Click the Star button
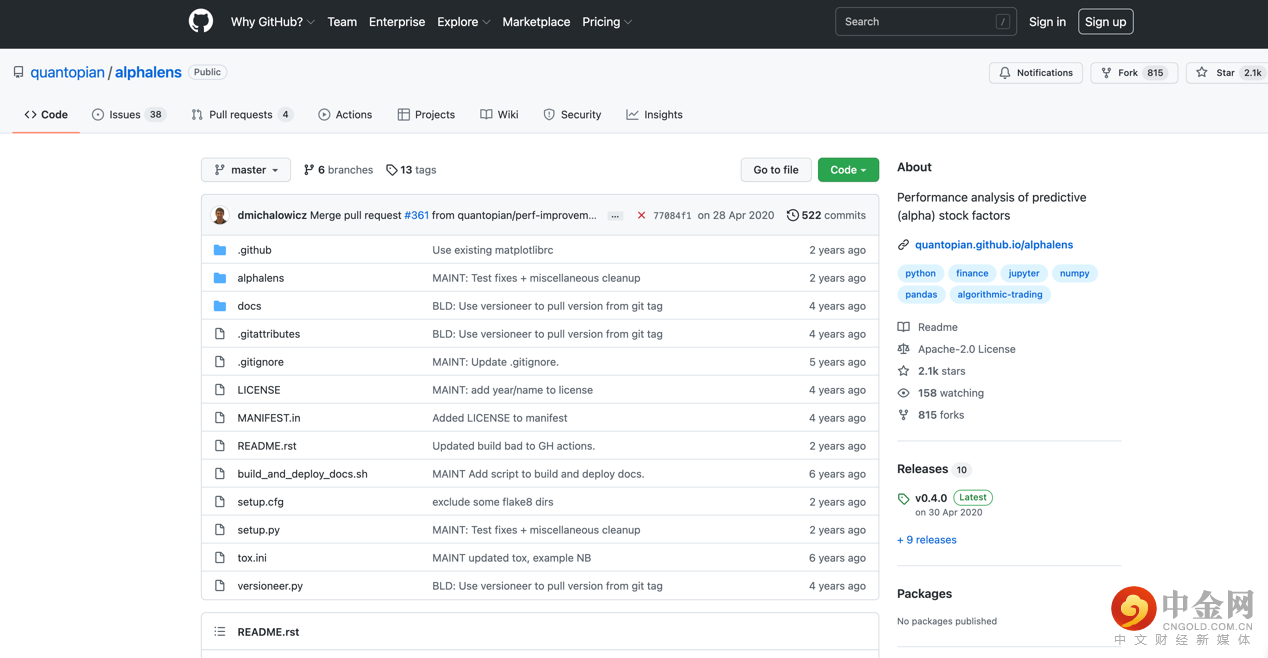This screenshot has height=658, width=1268. click(1227, 73)
